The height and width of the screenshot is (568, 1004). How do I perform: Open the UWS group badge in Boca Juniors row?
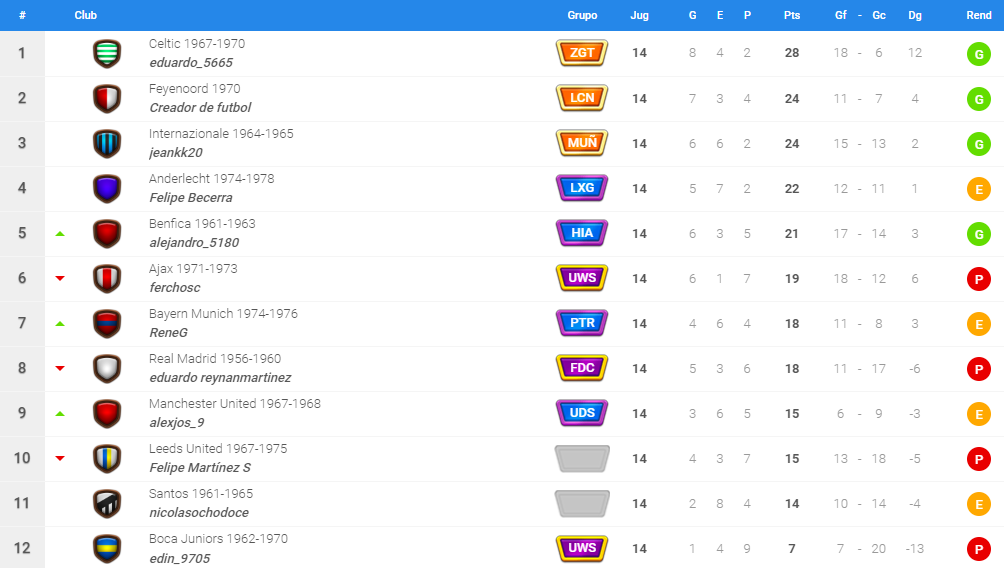pos(582,548)
